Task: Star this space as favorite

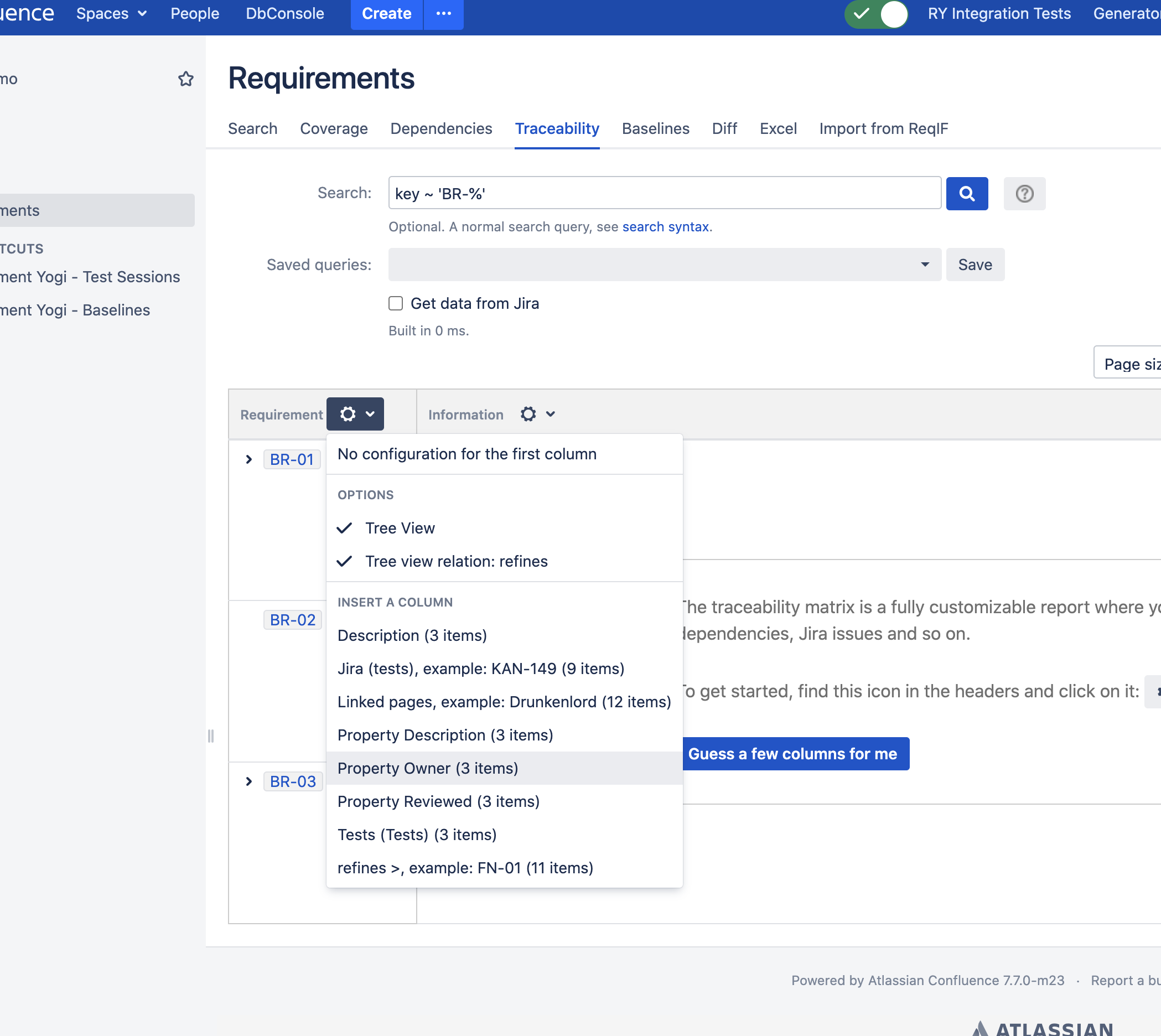Action: click(x=185, y=79)
